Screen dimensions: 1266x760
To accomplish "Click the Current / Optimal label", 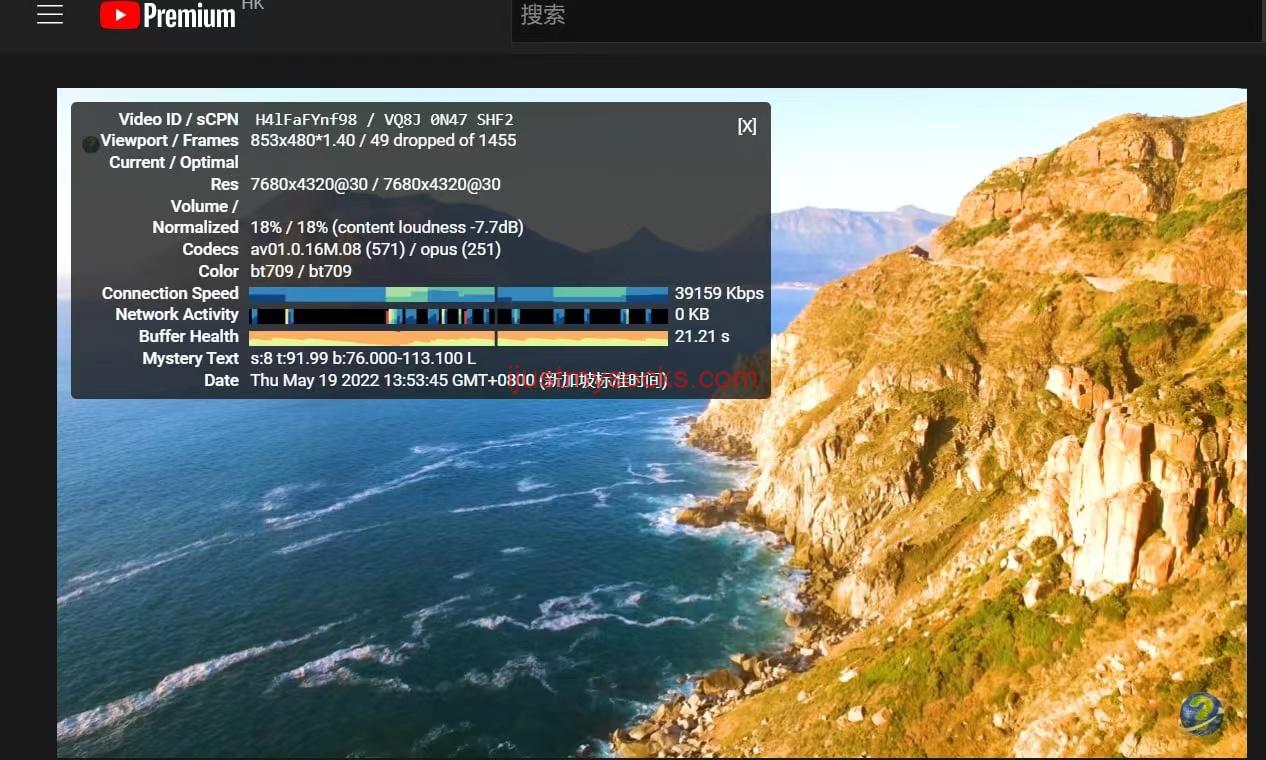I will coord(174,163).
